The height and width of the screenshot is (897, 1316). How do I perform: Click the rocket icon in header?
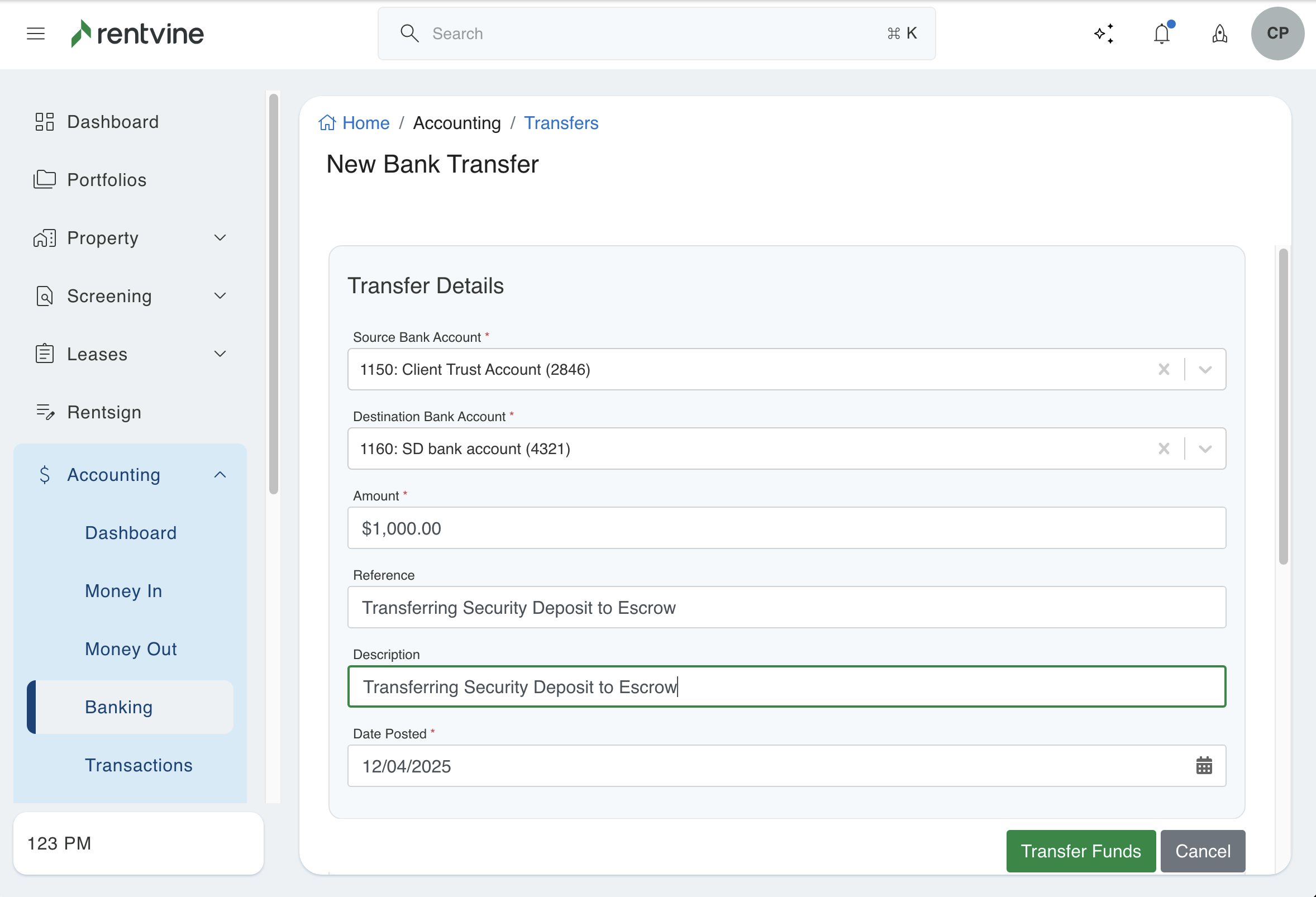pos(1219,34)
